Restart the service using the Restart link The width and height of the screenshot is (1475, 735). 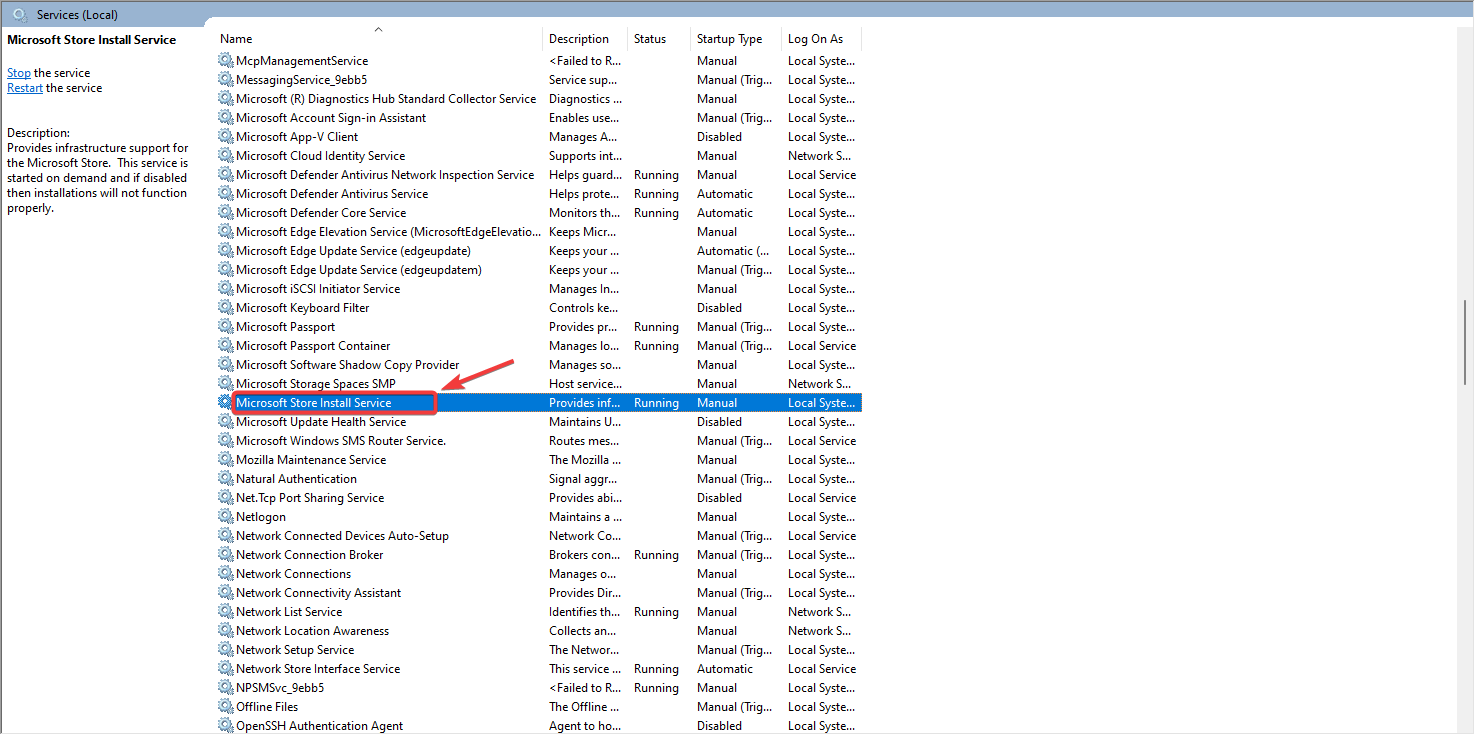25,88
